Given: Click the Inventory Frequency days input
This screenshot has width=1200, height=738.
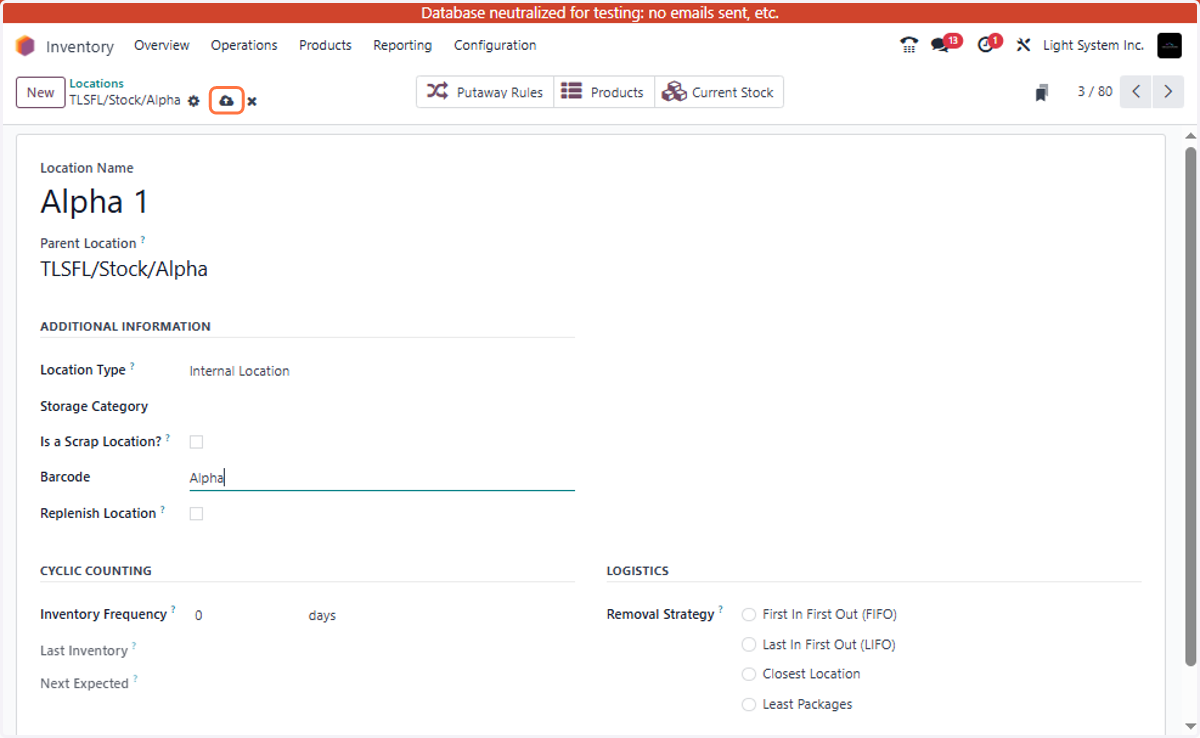Looking at the screenshot, I should point(245,616).
